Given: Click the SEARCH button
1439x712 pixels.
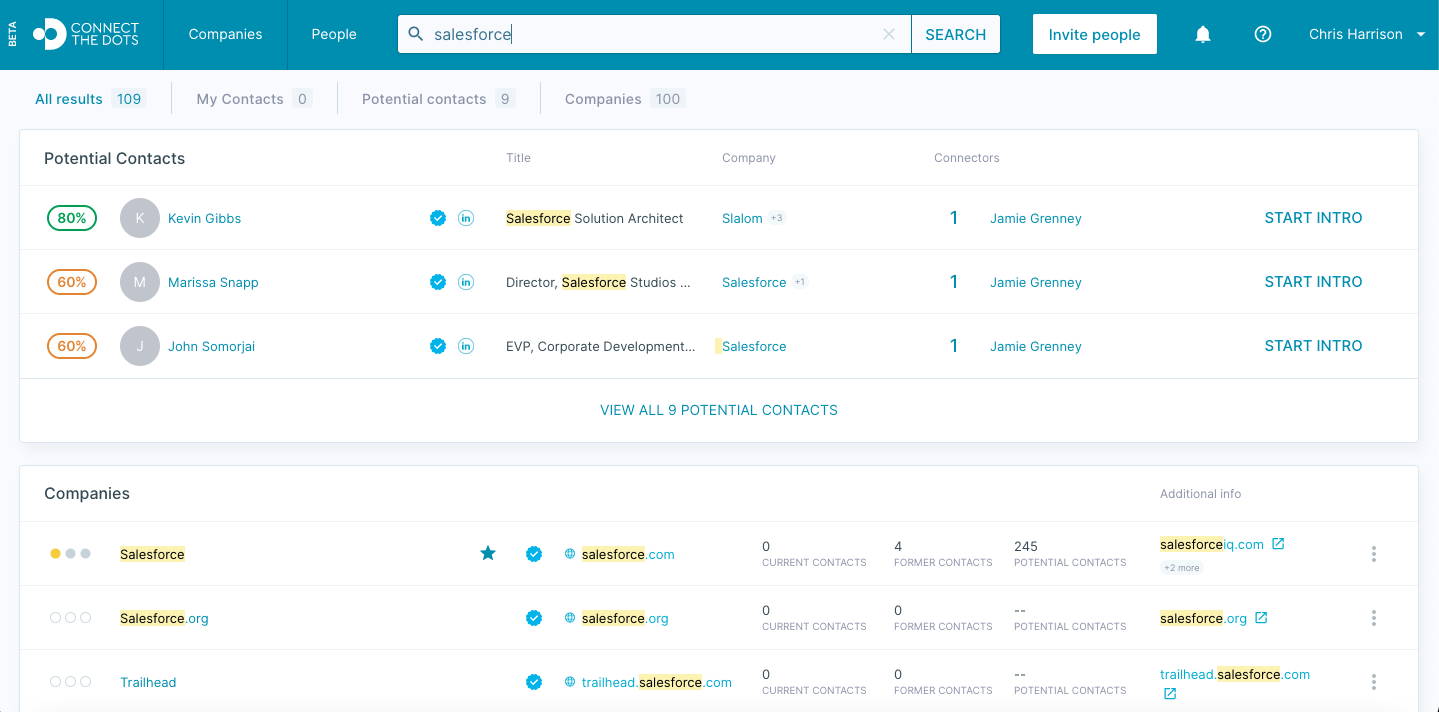Looking at the screenshot, I should point(956,34).
